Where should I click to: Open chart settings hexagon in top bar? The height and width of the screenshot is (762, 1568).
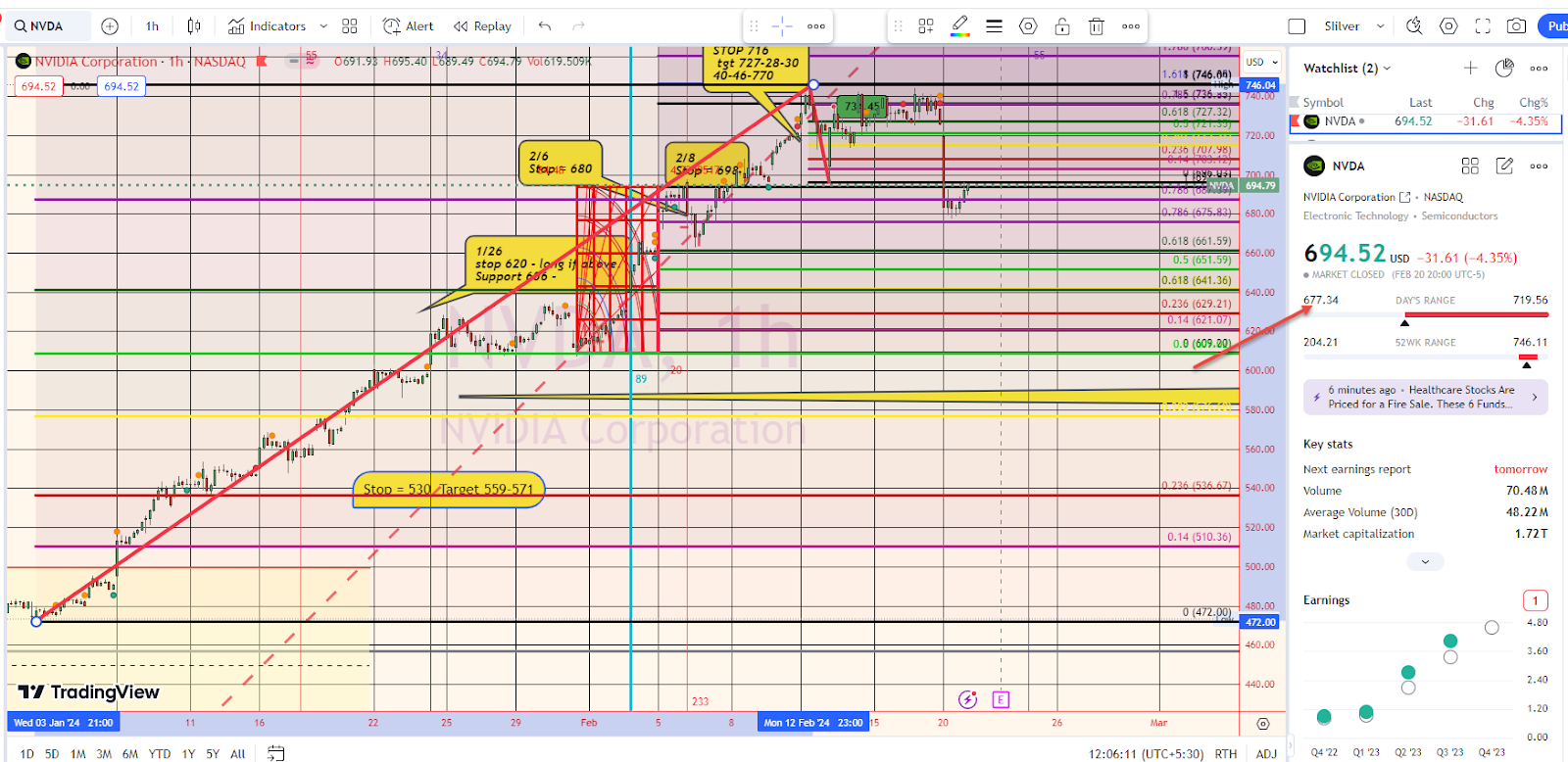click(x=1448, y=26)
